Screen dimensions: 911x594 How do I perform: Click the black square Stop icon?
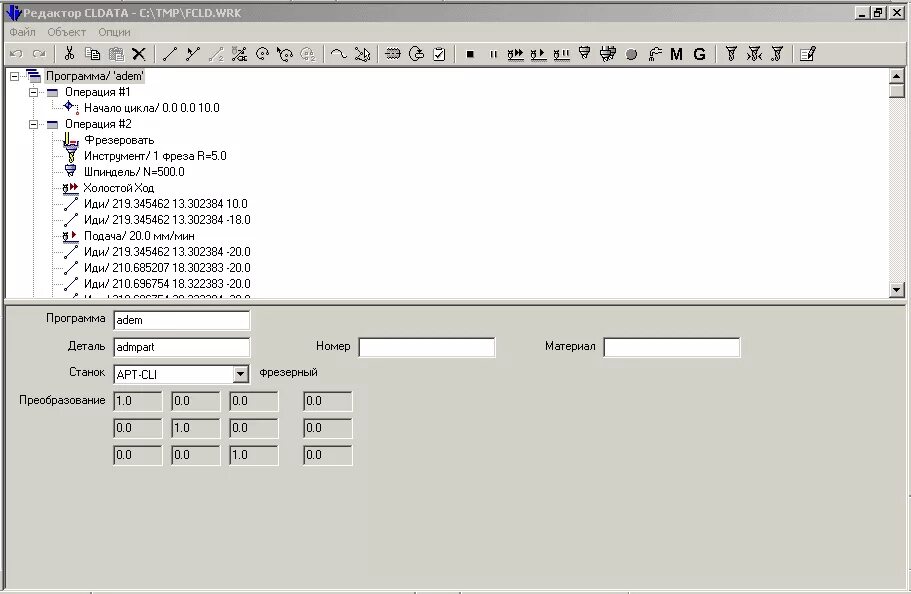470,54
